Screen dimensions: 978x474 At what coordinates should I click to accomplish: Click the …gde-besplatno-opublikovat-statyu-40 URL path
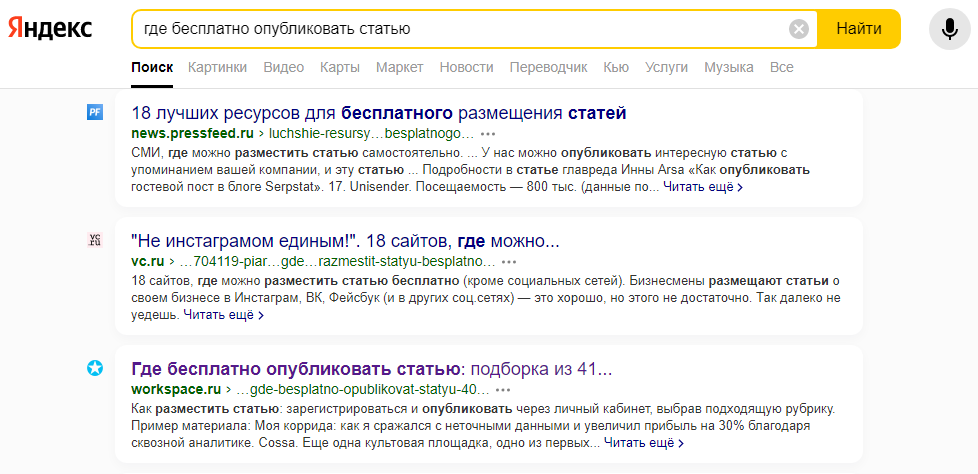click(362, 390)
